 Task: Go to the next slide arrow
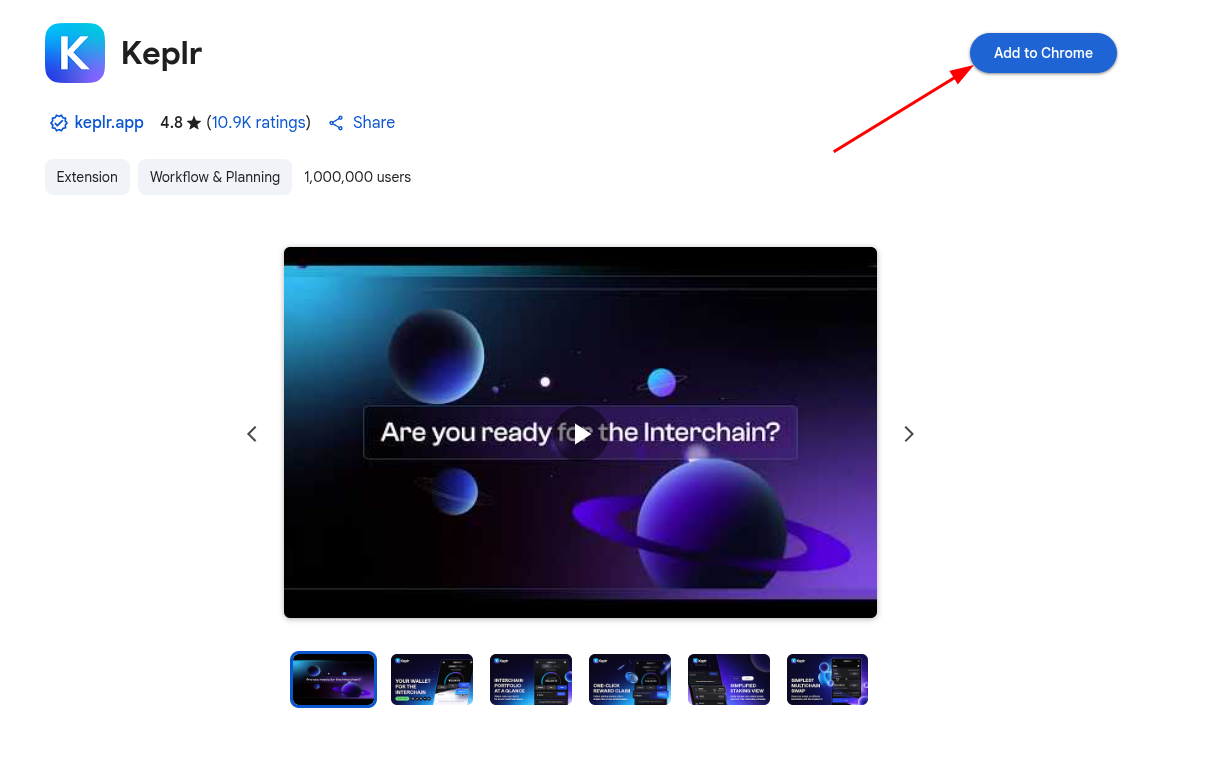(x=908, y=434)
